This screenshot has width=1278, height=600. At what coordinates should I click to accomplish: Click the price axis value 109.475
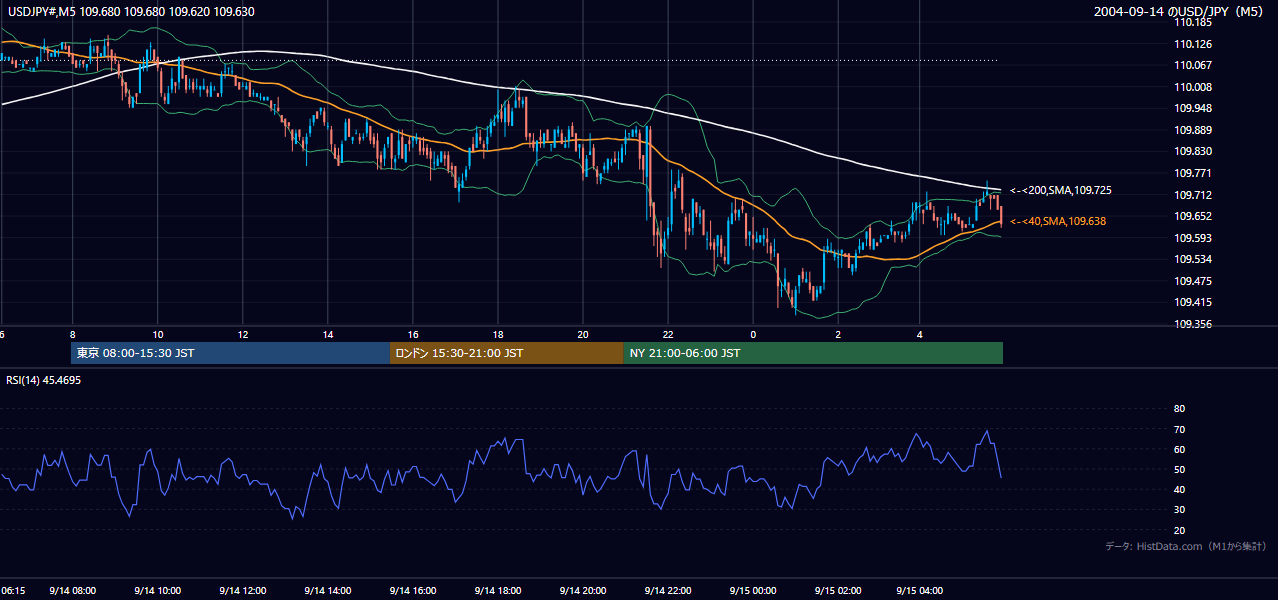coord(1193,281)
